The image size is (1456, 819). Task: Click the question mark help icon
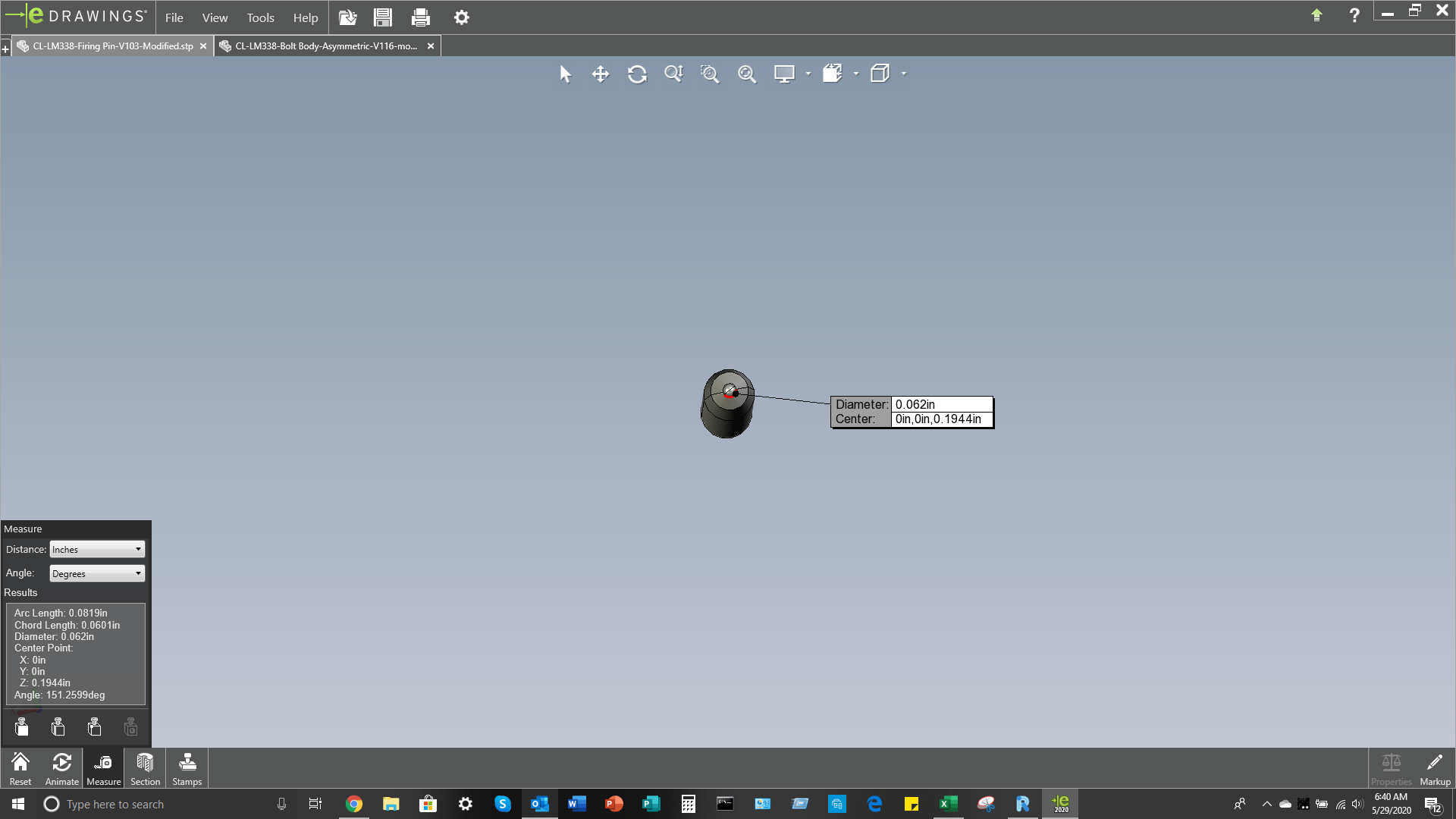point(1354,14)
